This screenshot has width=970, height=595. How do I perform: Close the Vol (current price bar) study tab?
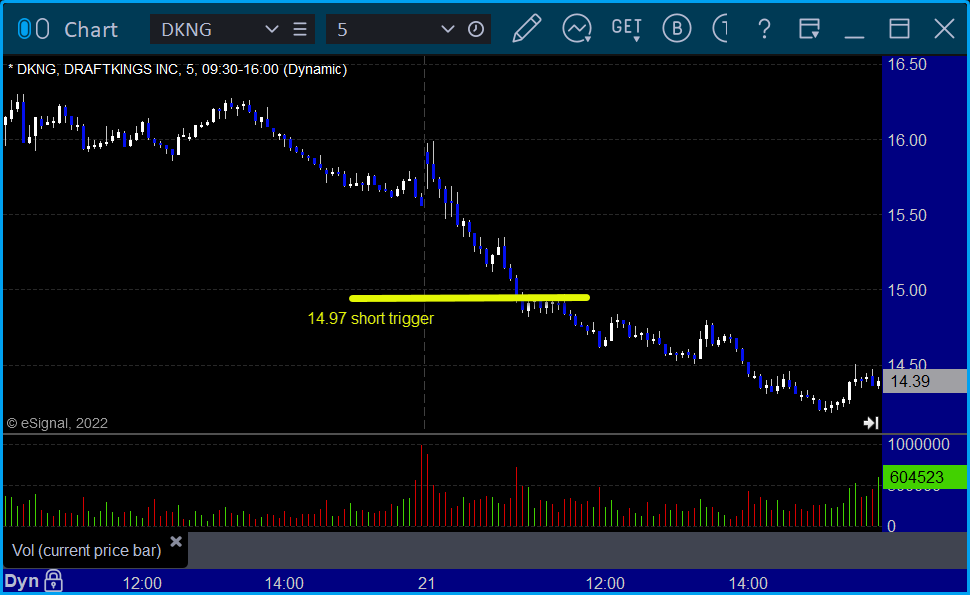(x=176, y=542)
